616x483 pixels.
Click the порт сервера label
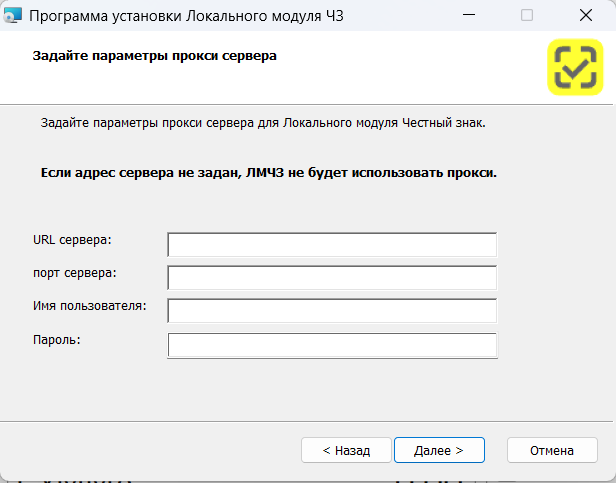(75, 273)
